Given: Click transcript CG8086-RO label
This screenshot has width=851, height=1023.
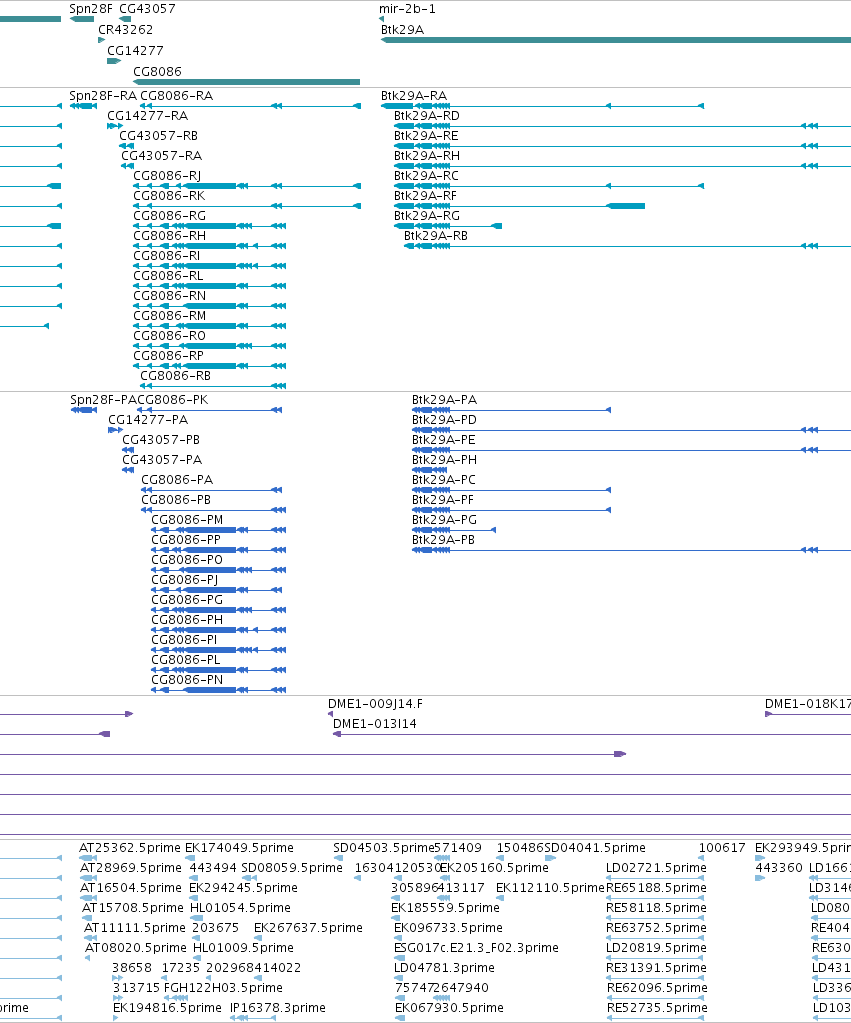Looking at the screenshot, I should [x=170, y=336].
